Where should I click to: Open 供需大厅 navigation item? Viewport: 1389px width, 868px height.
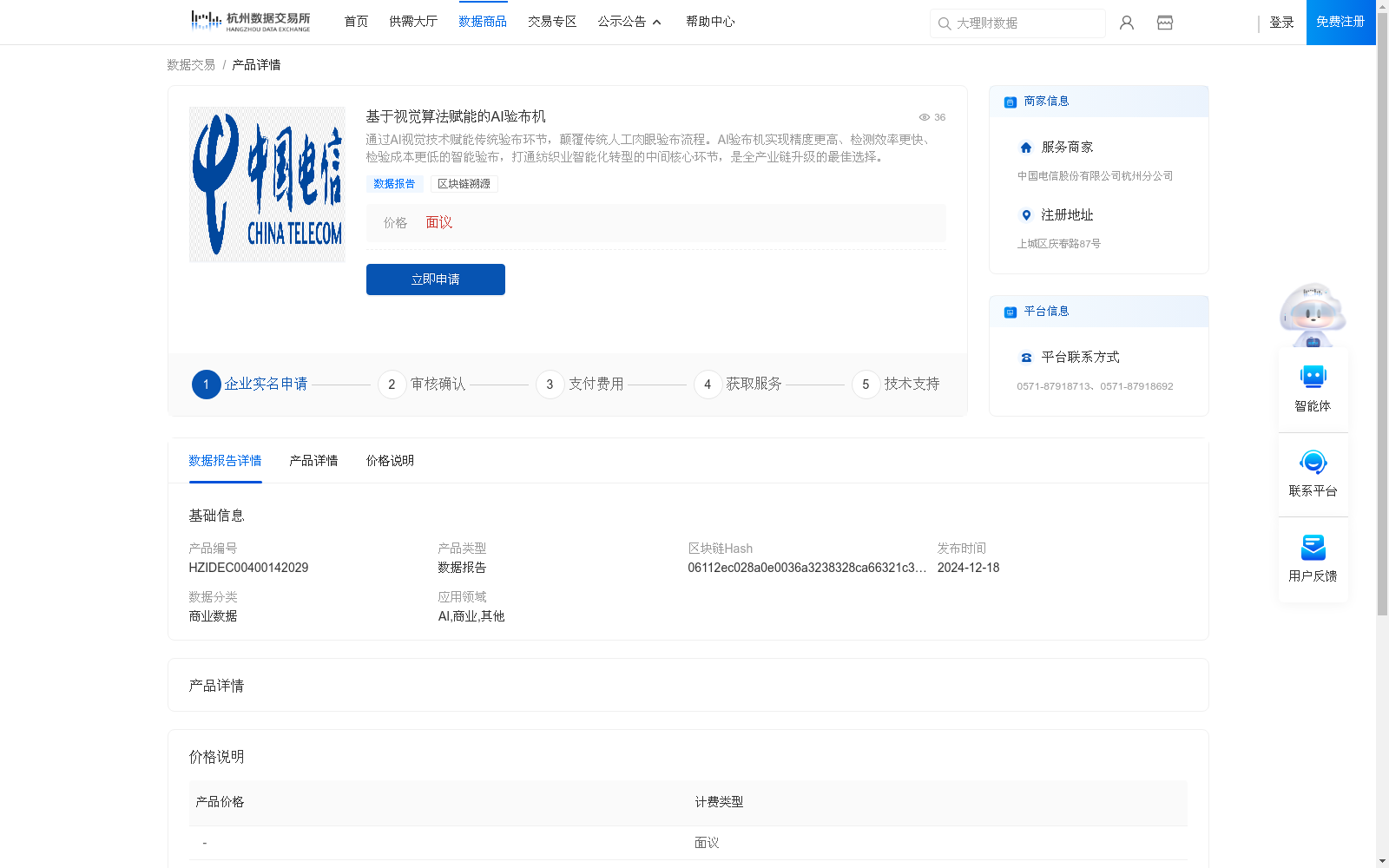point(413,22)
